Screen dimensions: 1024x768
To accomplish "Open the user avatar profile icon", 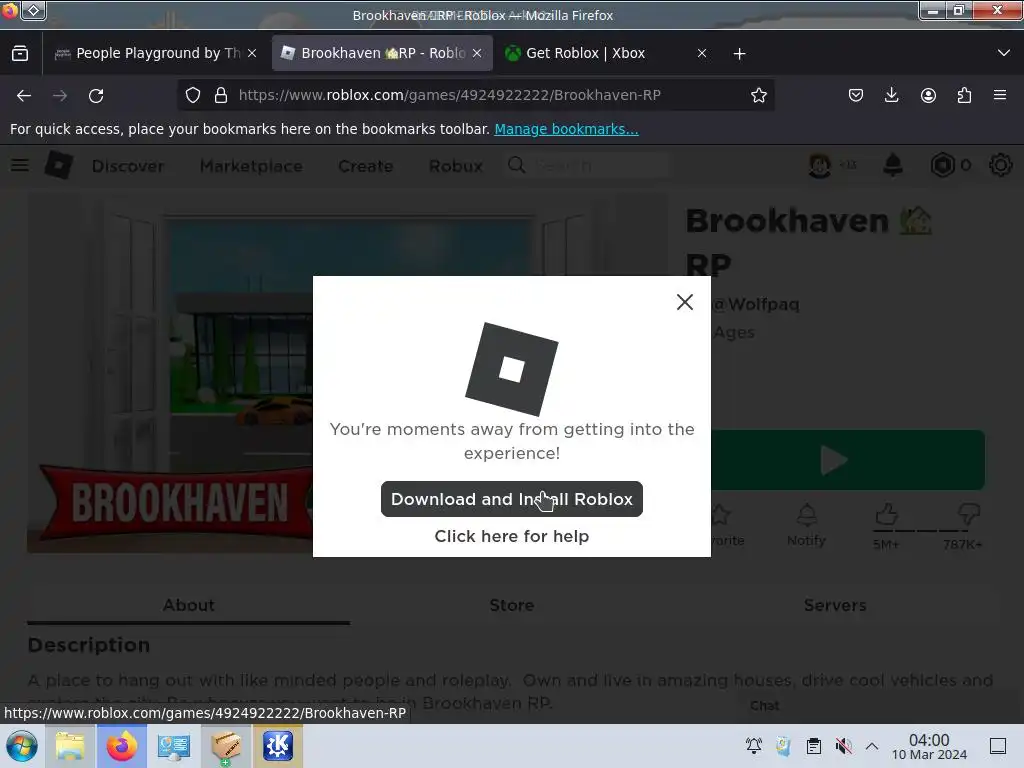I will (820, 165).
